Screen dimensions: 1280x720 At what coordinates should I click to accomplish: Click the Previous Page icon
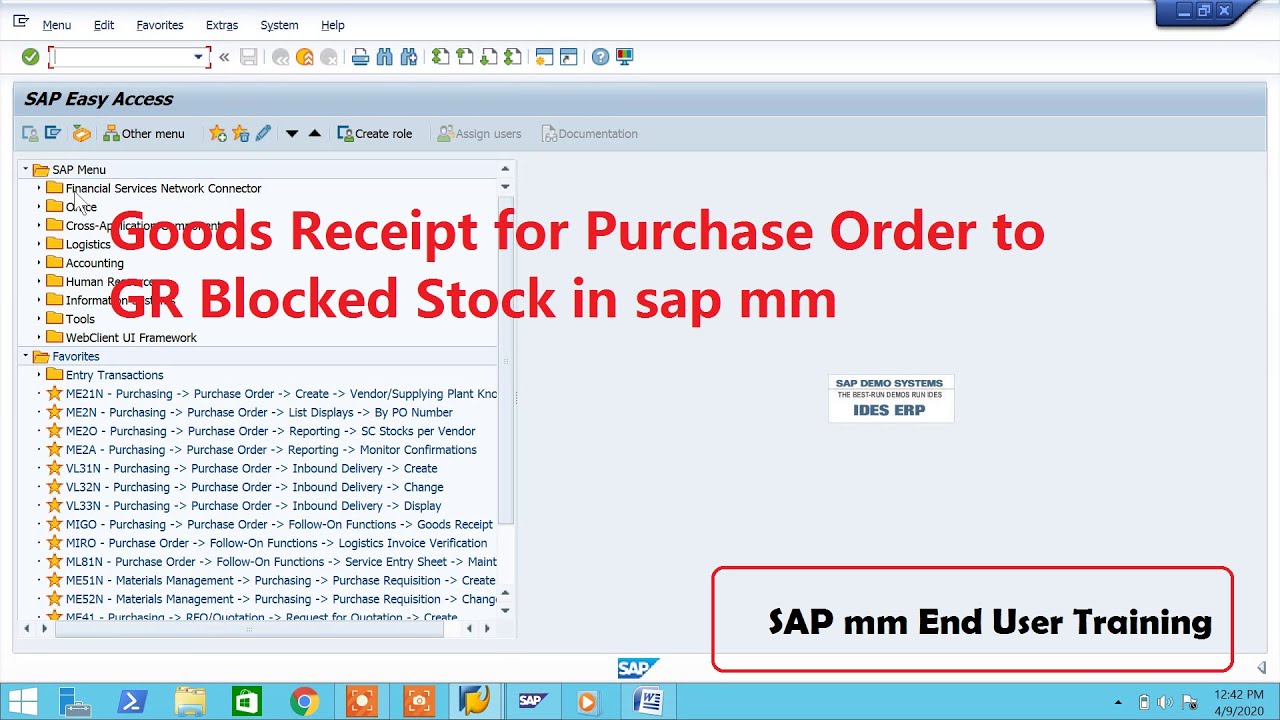[x=464, y=57]
